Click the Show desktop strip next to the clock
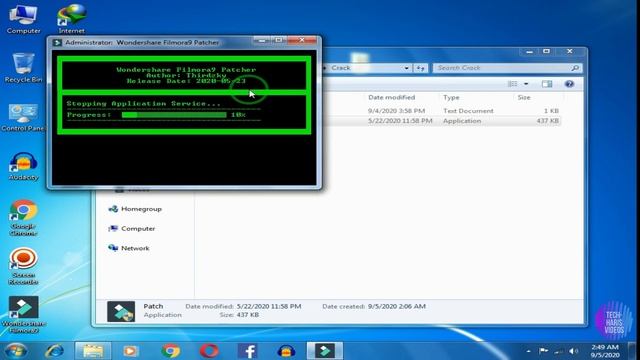640x360 pixels. coord(632,351)
